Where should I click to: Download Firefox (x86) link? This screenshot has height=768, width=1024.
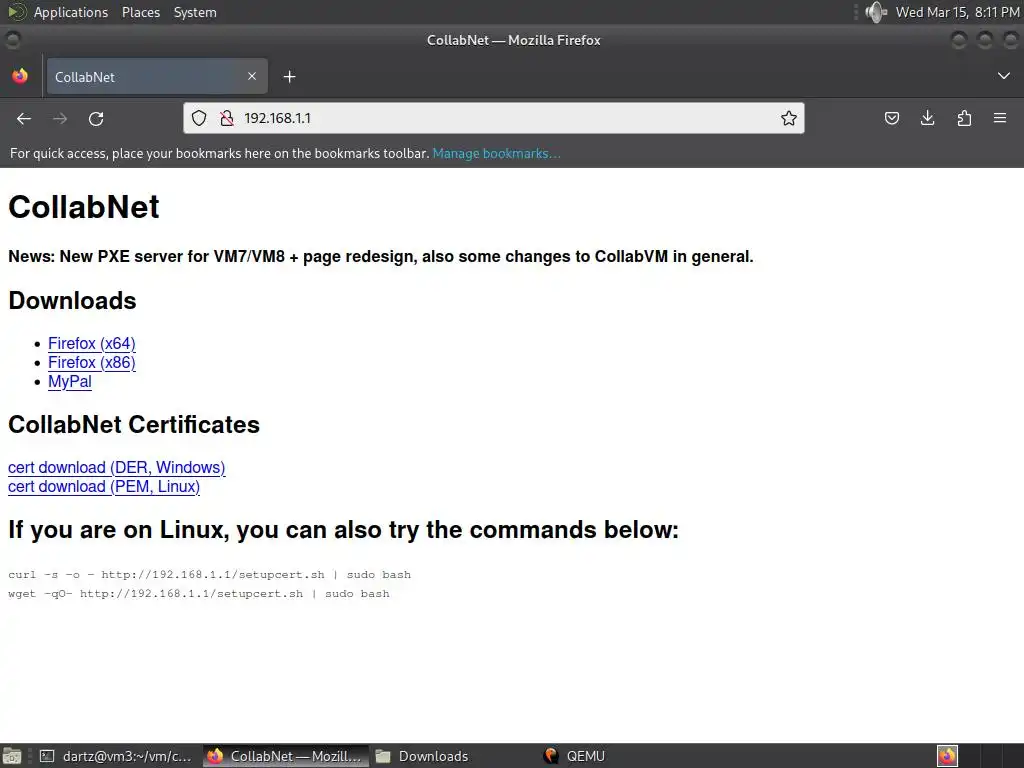92,362
